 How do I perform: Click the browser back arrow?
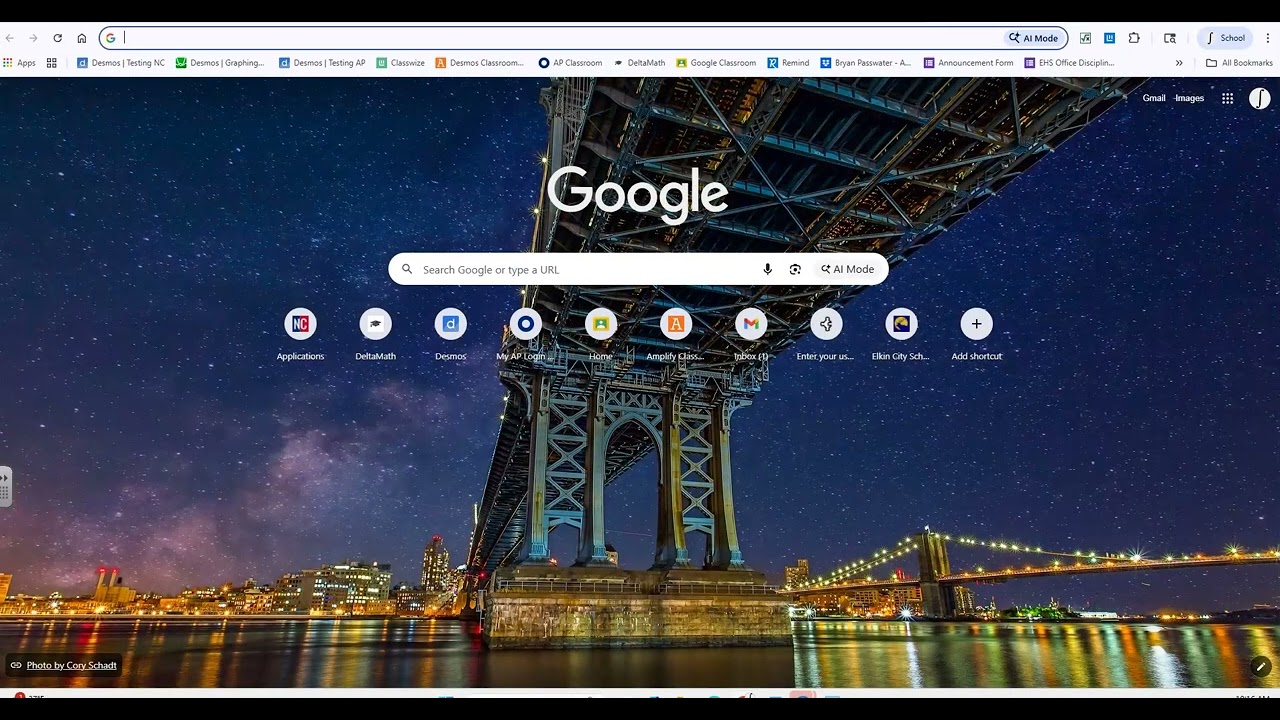(x=10, y=38)
